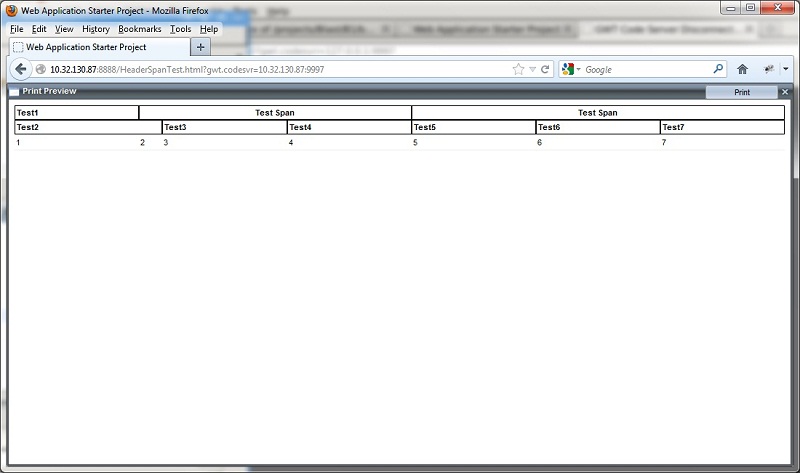This screenshot has width=800, height=473.
Task: Open the URL history dropdown arrow
Action: coord(532,70)
